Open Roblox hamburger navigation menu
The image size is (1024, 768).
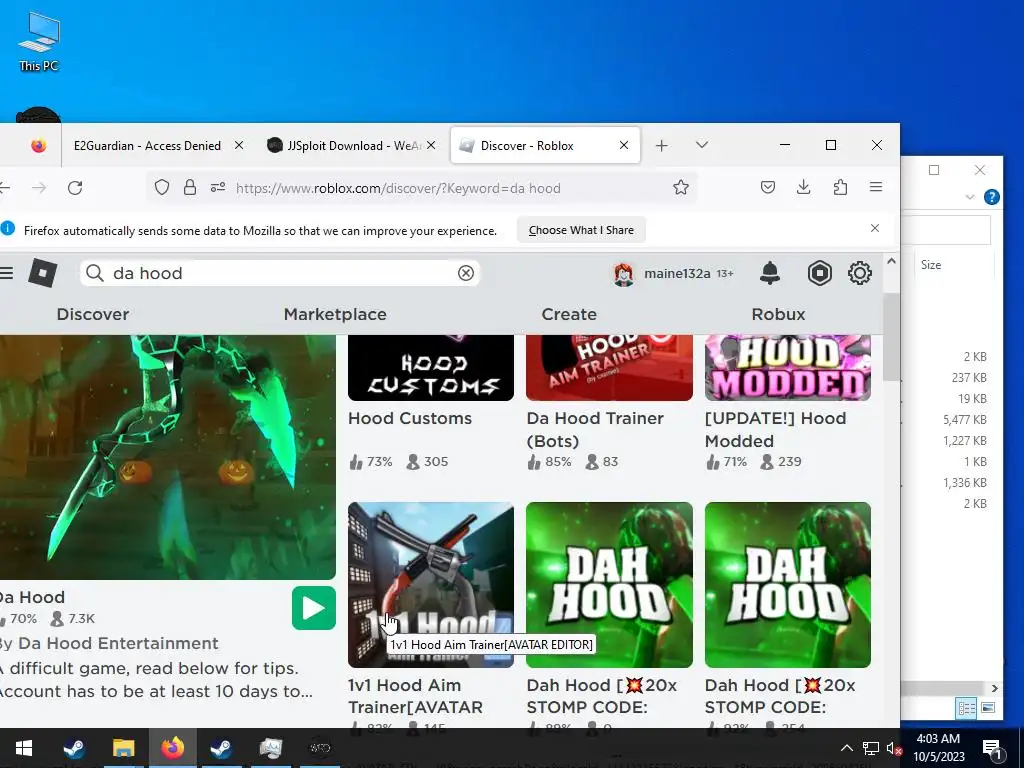(6, 273)
